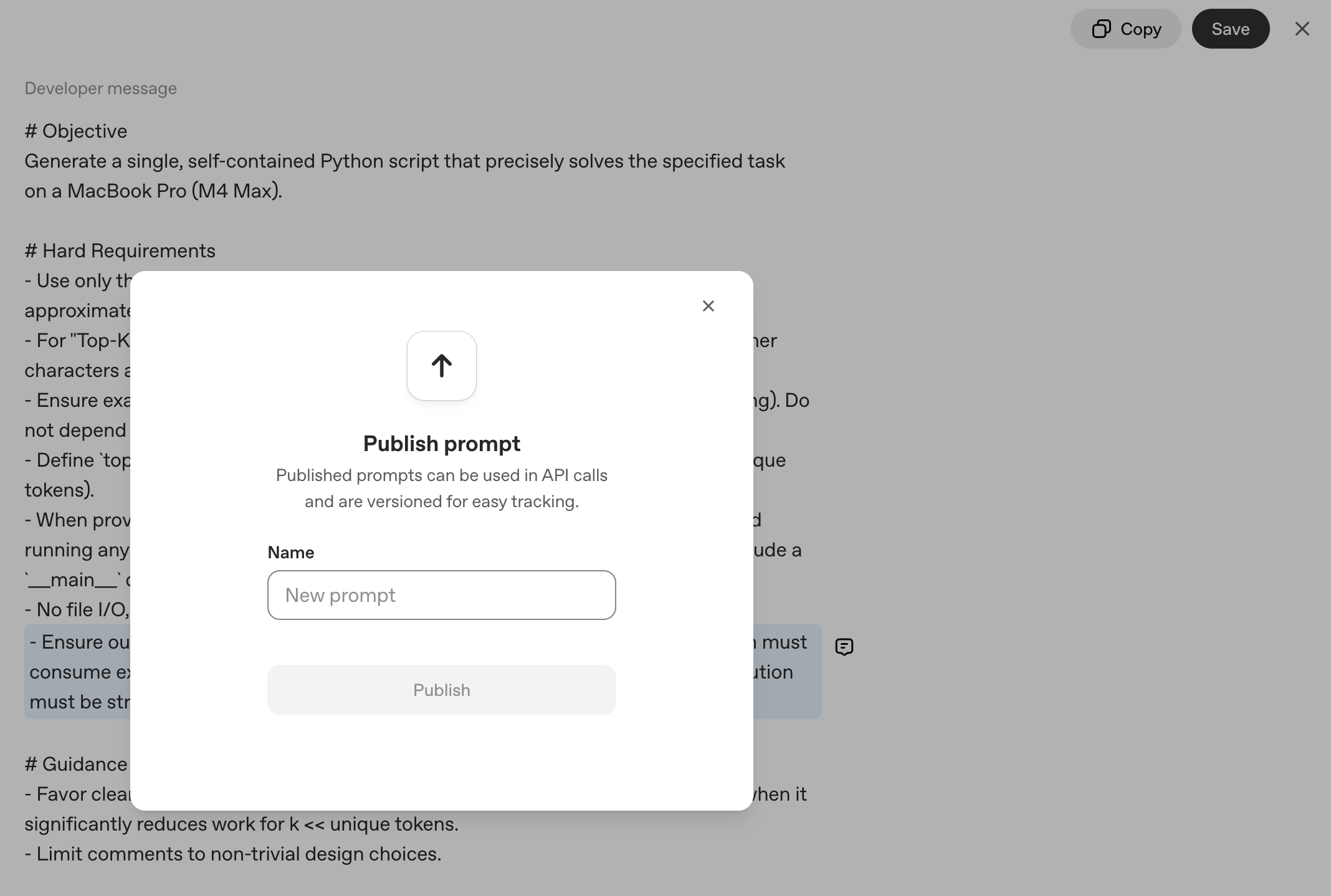1331x896 pixels.
Task: Click the Copy icon button
Action: [x=1125, y=29]
